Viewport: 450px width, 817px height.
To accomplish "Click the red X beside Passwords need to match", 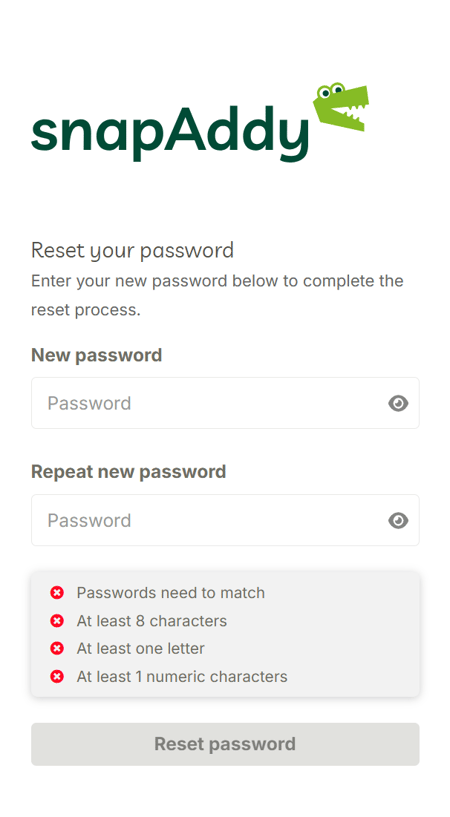I will [57, 593].
